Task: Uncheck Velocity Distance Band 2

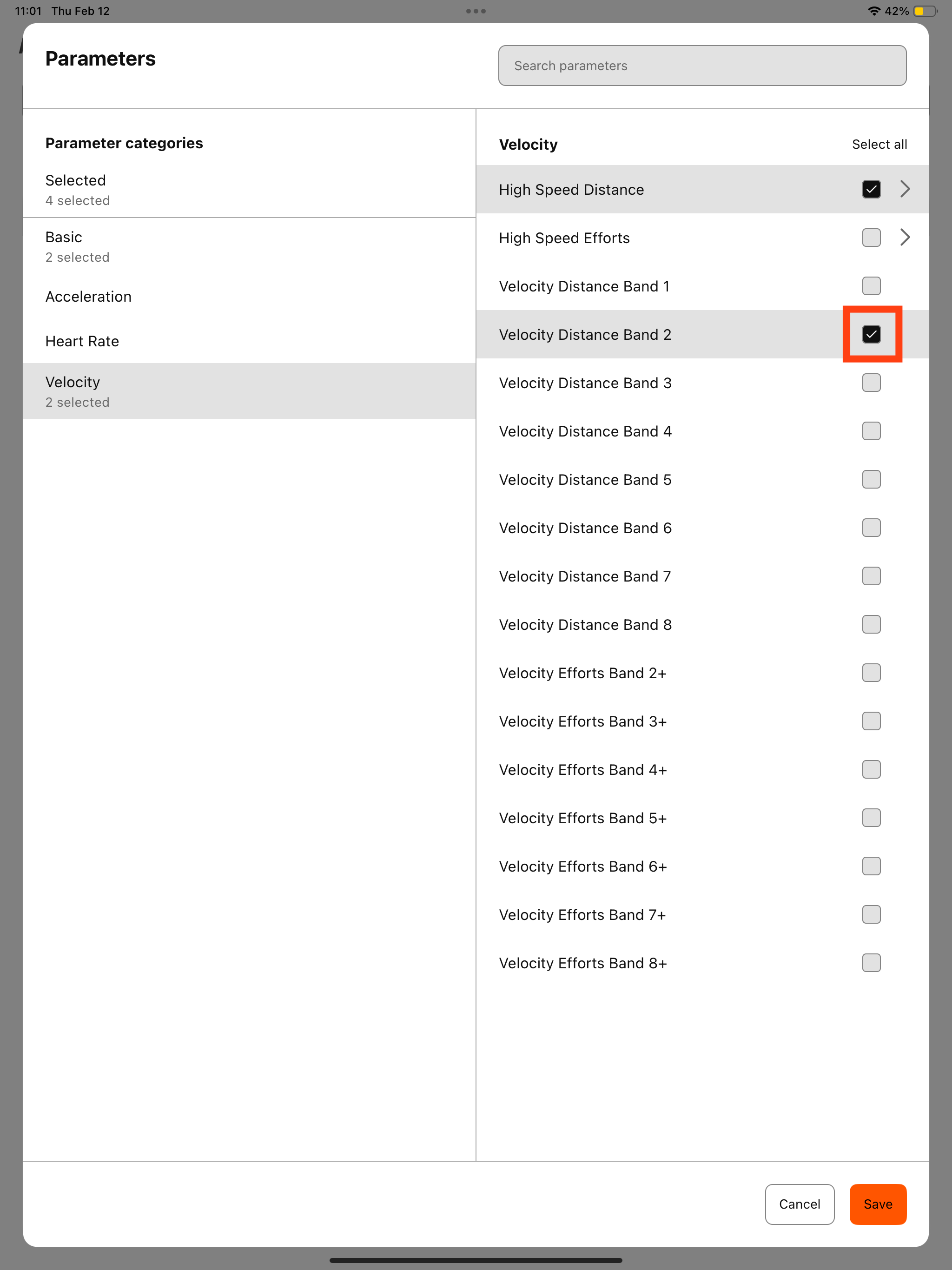Action: 871,334
